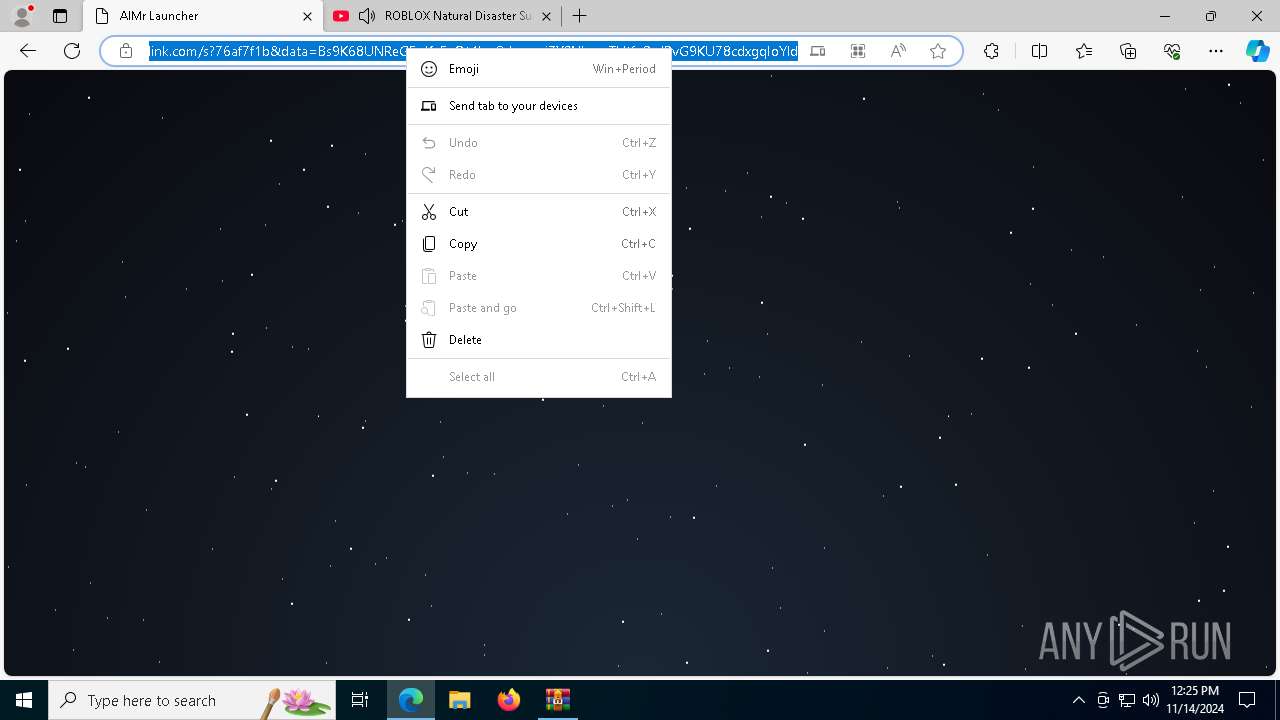Show hidden system tray icons

coord(1079,700)
